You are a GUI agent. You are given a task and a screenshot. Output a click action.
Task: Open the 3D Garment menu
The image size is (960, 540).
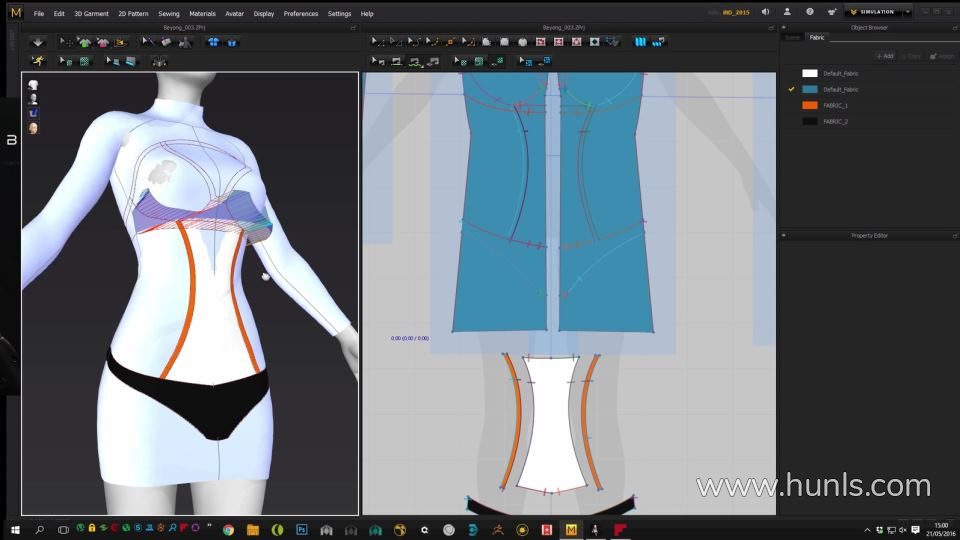(91, 13)
